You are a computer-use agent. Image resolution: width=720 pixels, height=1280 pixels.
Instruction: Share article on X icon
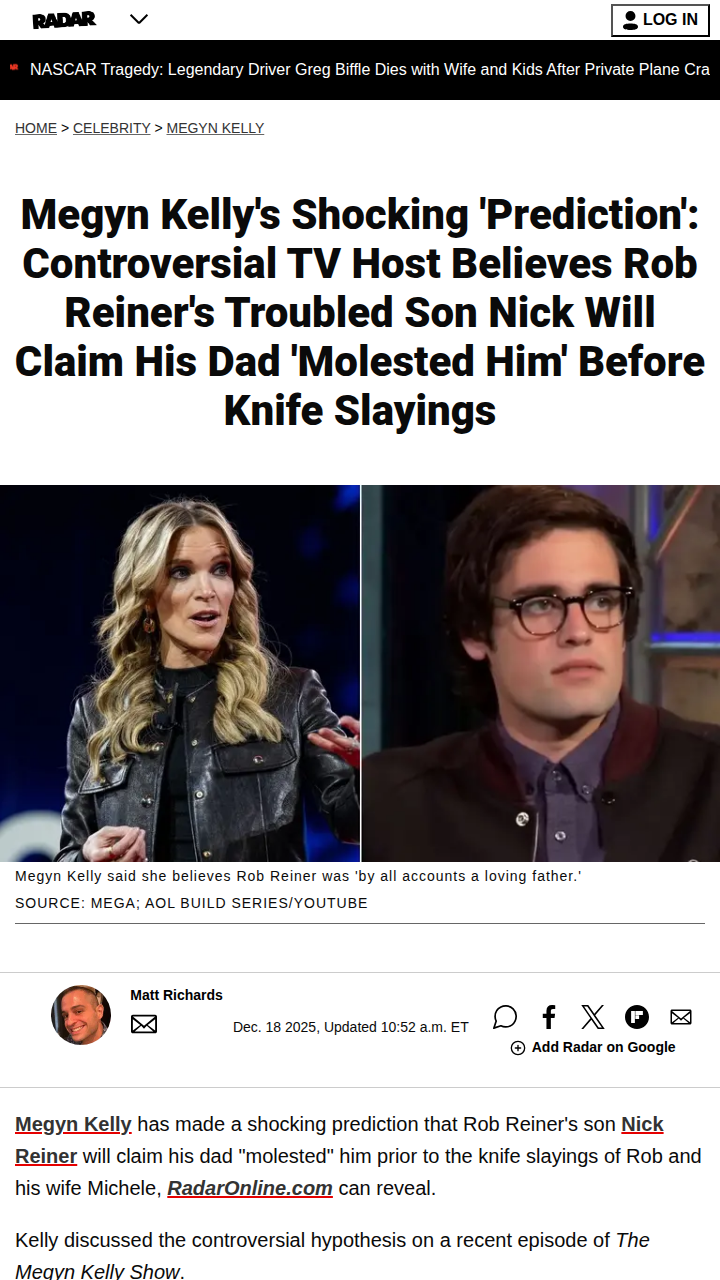point(593,1017)
